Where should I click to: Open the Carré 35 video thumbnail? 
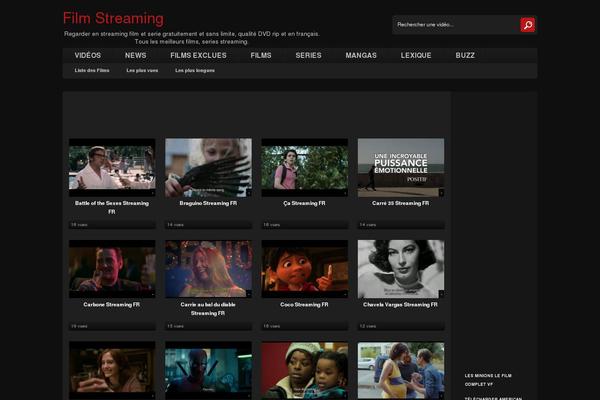[x=401, y=168]
